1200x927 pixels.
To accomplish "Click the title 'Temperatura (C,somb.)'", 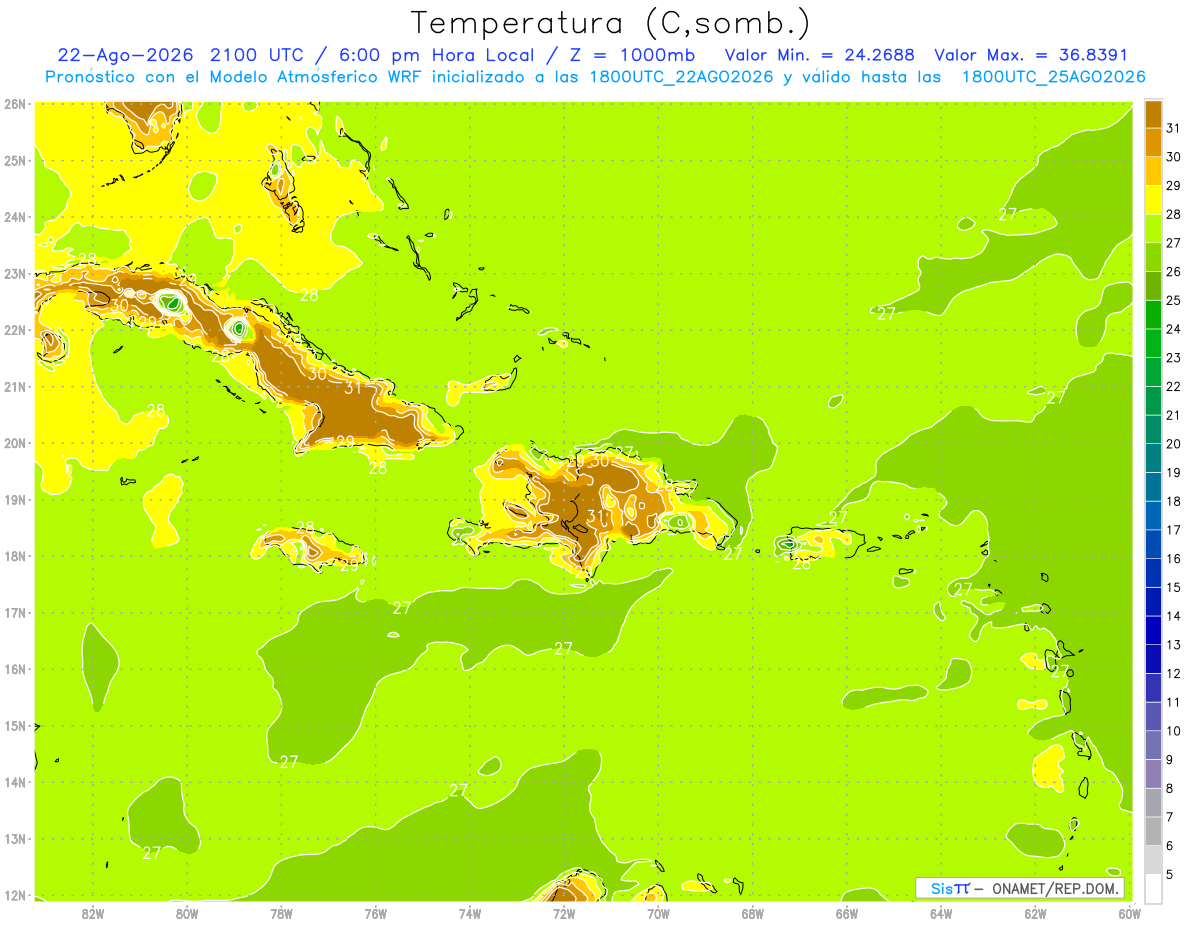I will [611, 23].
